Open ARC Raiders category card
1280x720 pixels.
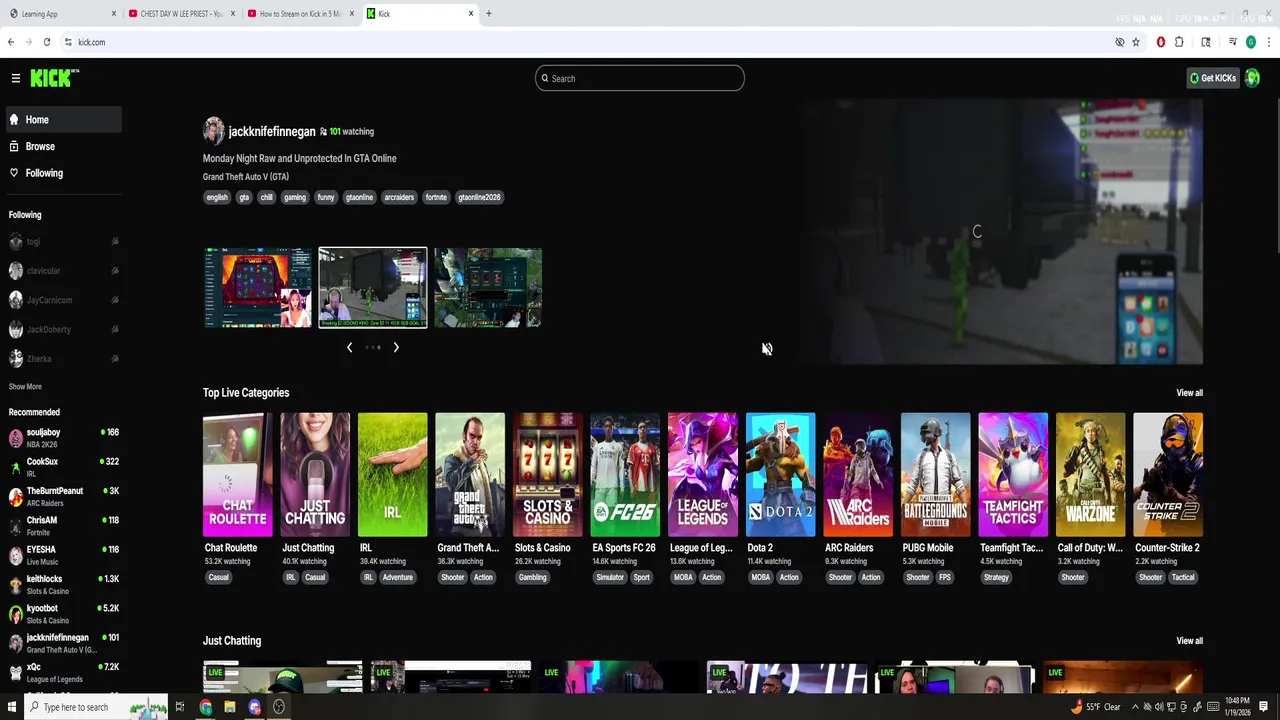pos(858,475)
